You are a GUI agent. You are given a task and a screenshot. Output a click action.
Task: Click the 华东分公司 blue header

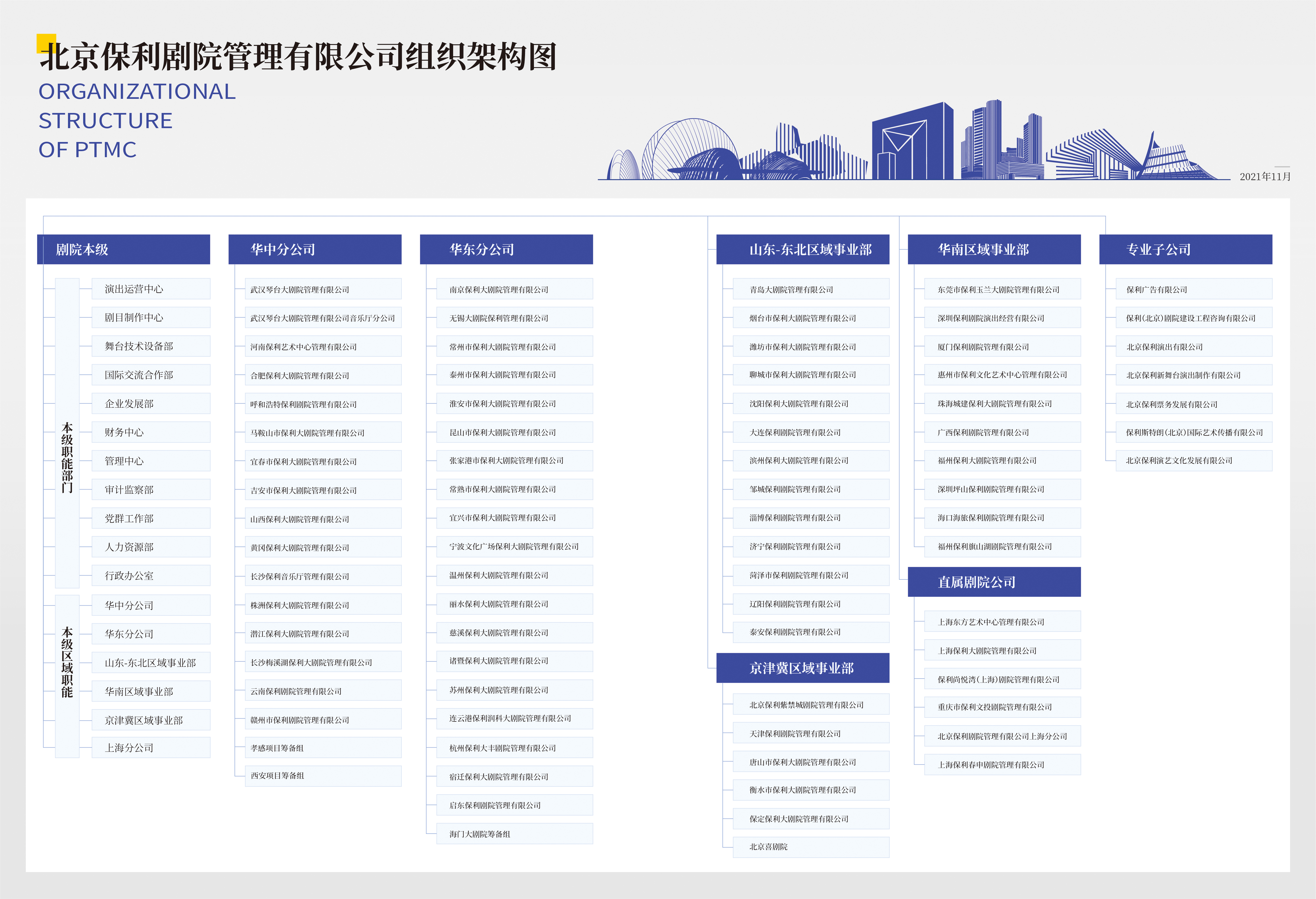506,249
